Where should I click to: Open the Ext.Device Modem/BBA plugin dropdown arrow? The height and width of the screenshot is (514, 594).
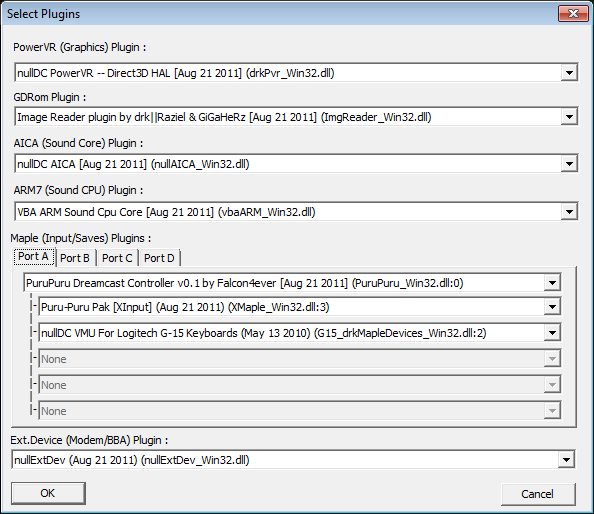(566, 460)
